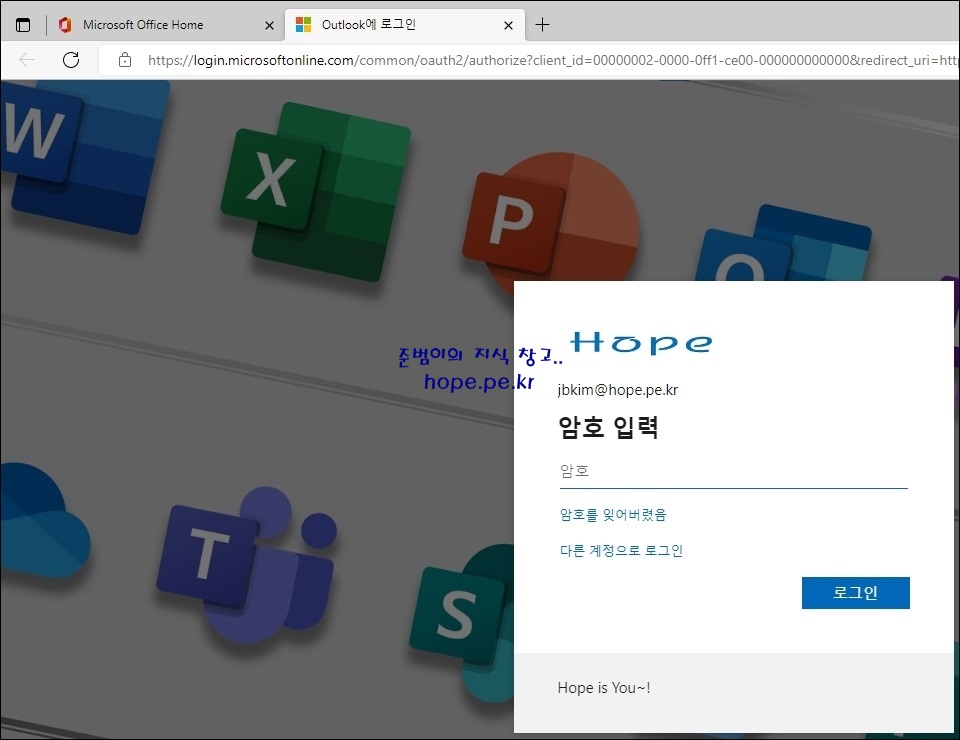Open a new browser tab

542,25
